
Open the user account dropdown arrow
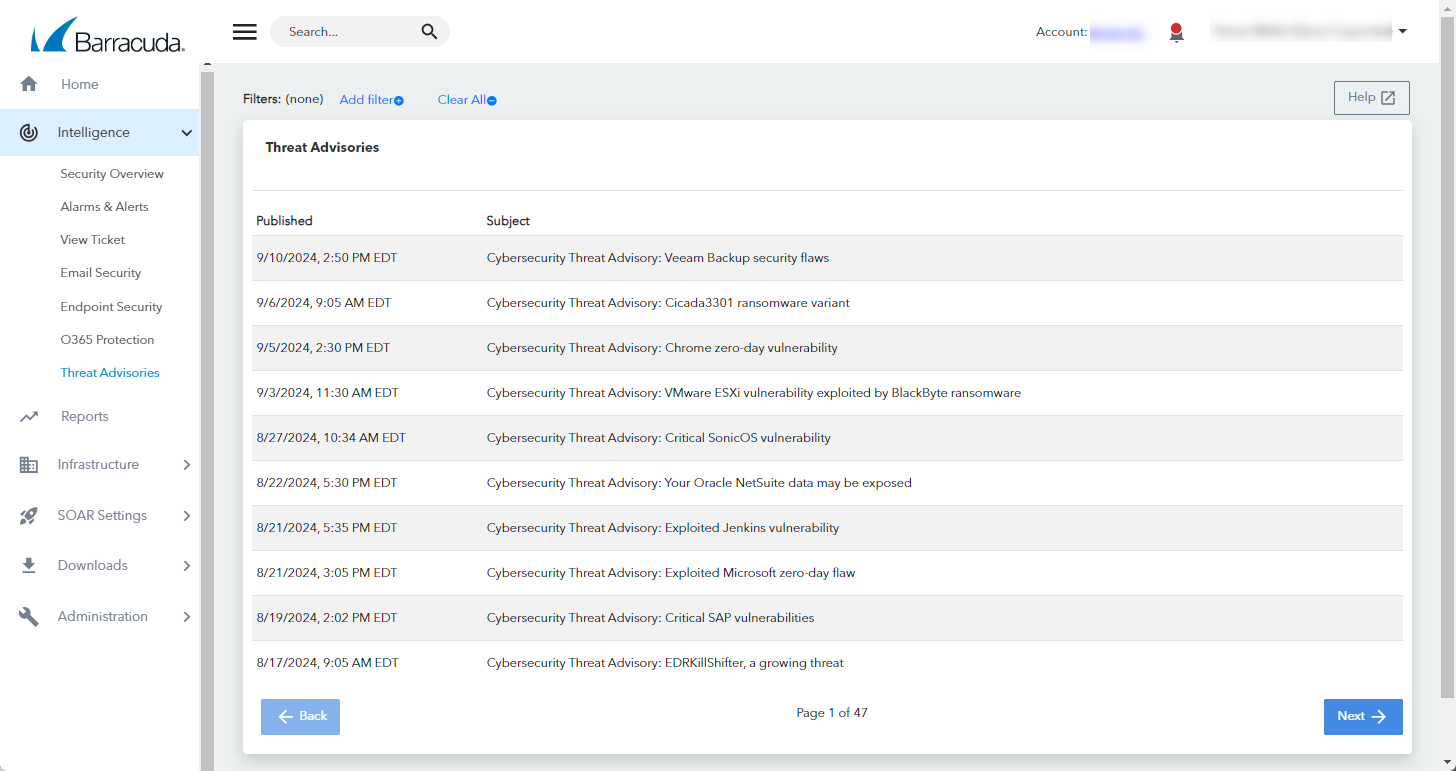click(1402, 32)
